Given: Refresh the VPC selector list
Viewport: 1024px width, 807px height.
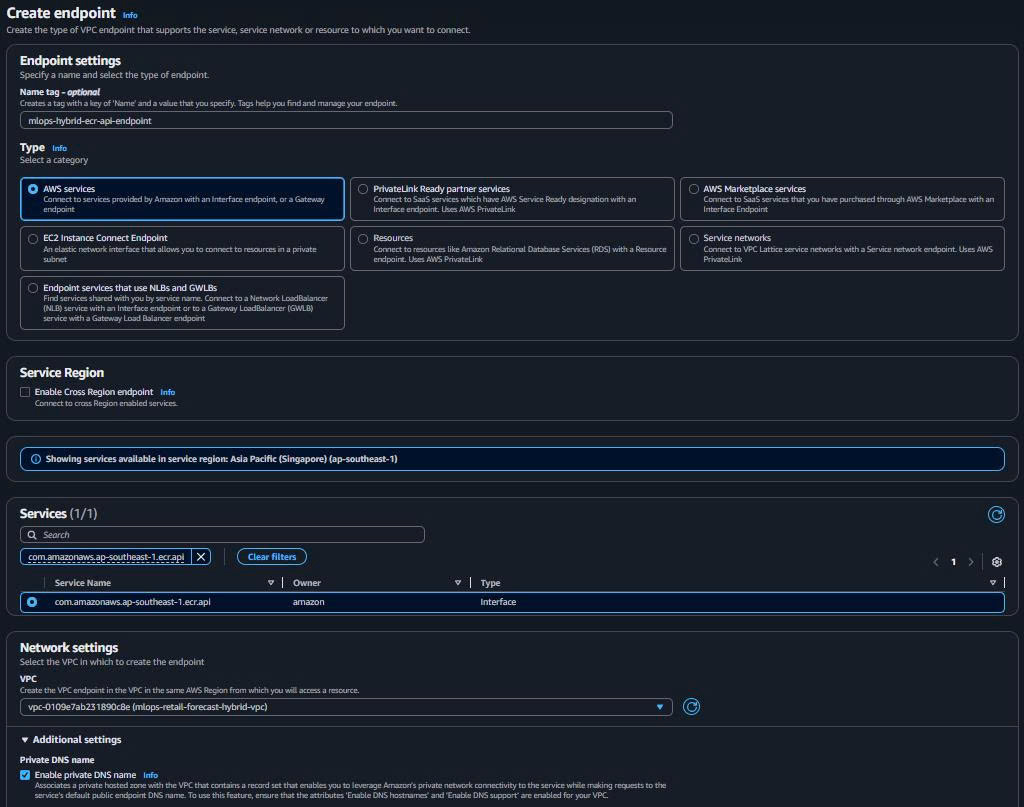Looking at the screenshot, I should click(691, 706).
